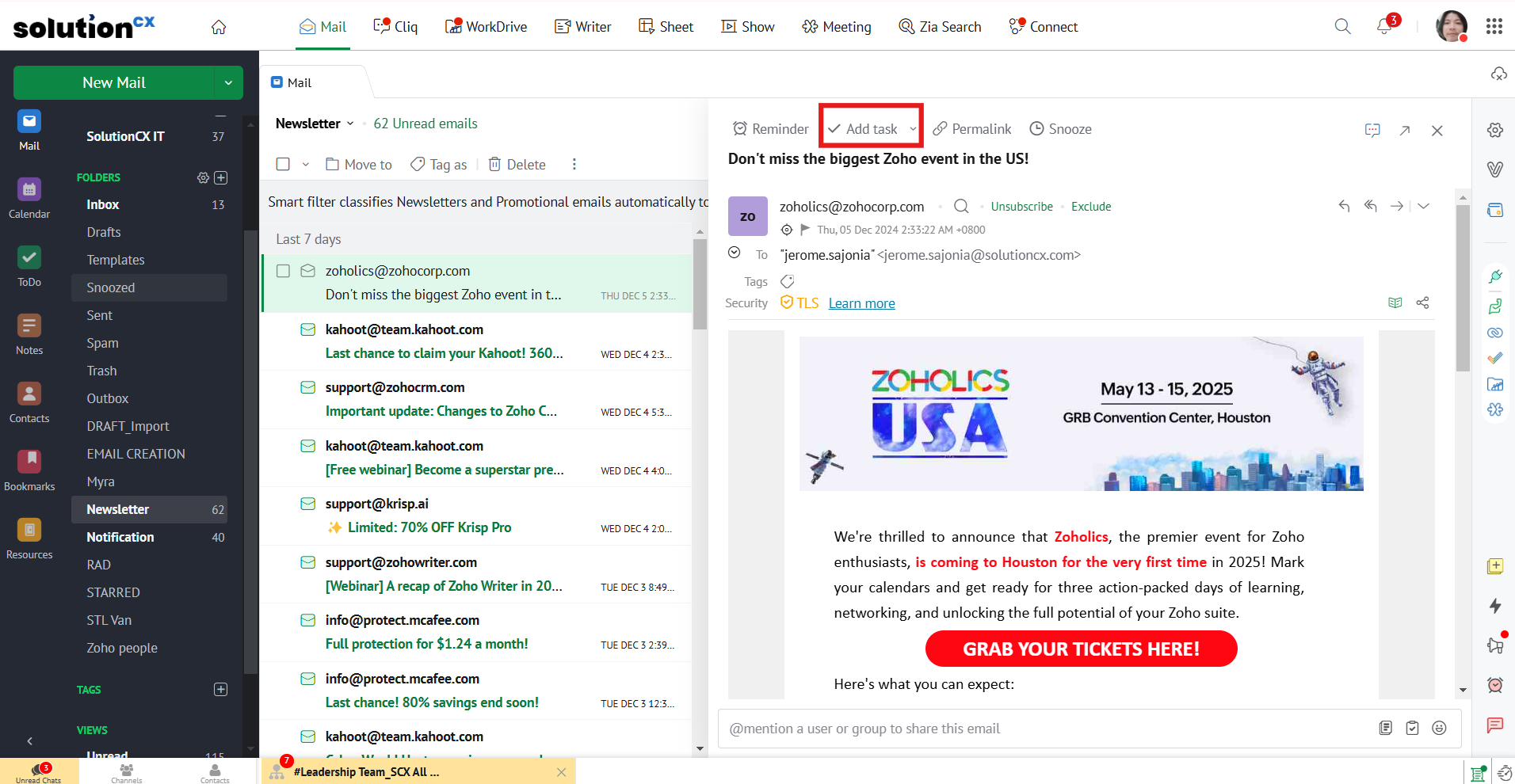1515x784 pixels.
Task: Switch to the WorkDrive tab
Action: click(486, 27)
